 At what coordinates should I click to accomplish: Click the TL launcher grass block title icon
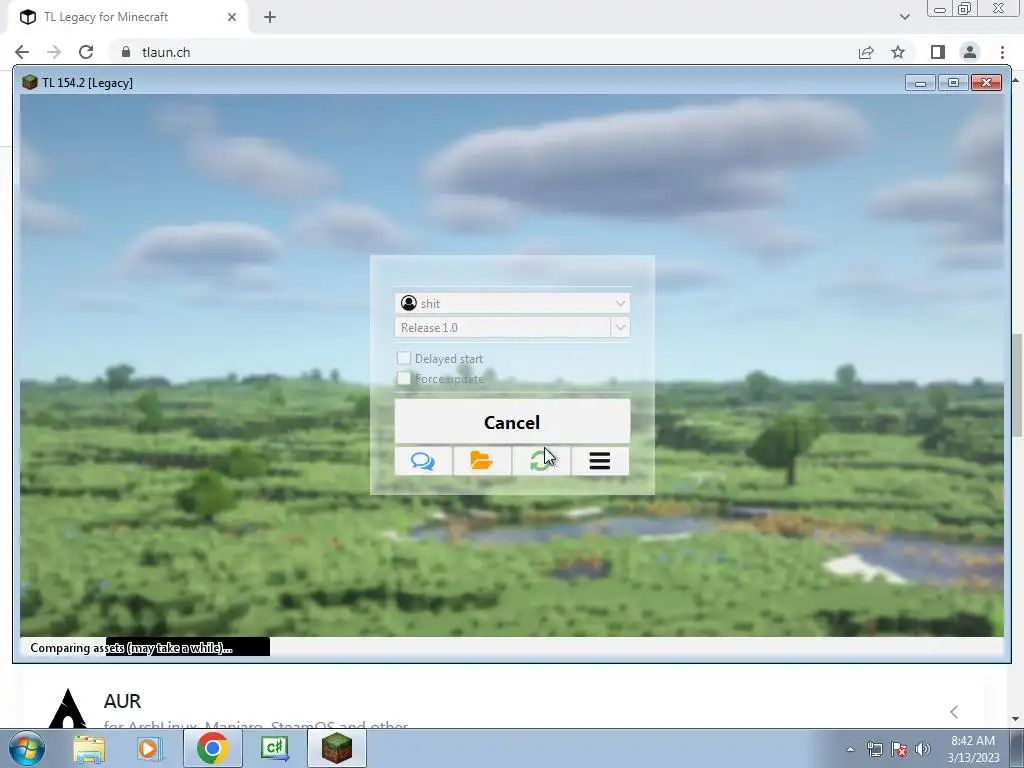coord(29,82)
